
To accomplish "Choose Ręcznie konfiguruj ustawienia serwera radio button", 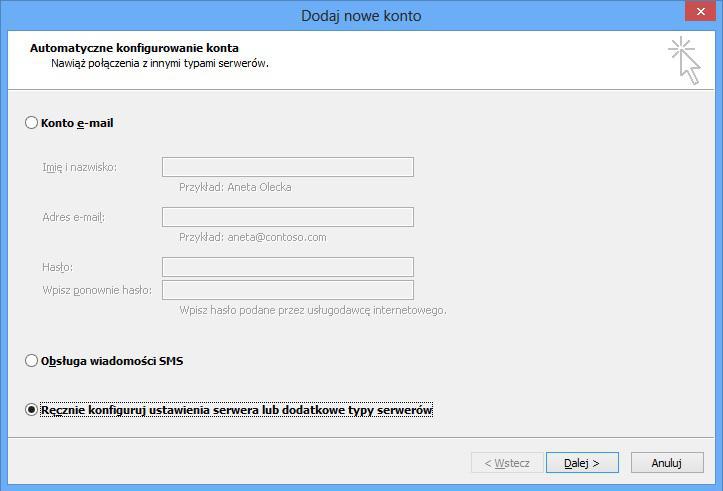I will (31, 409).
